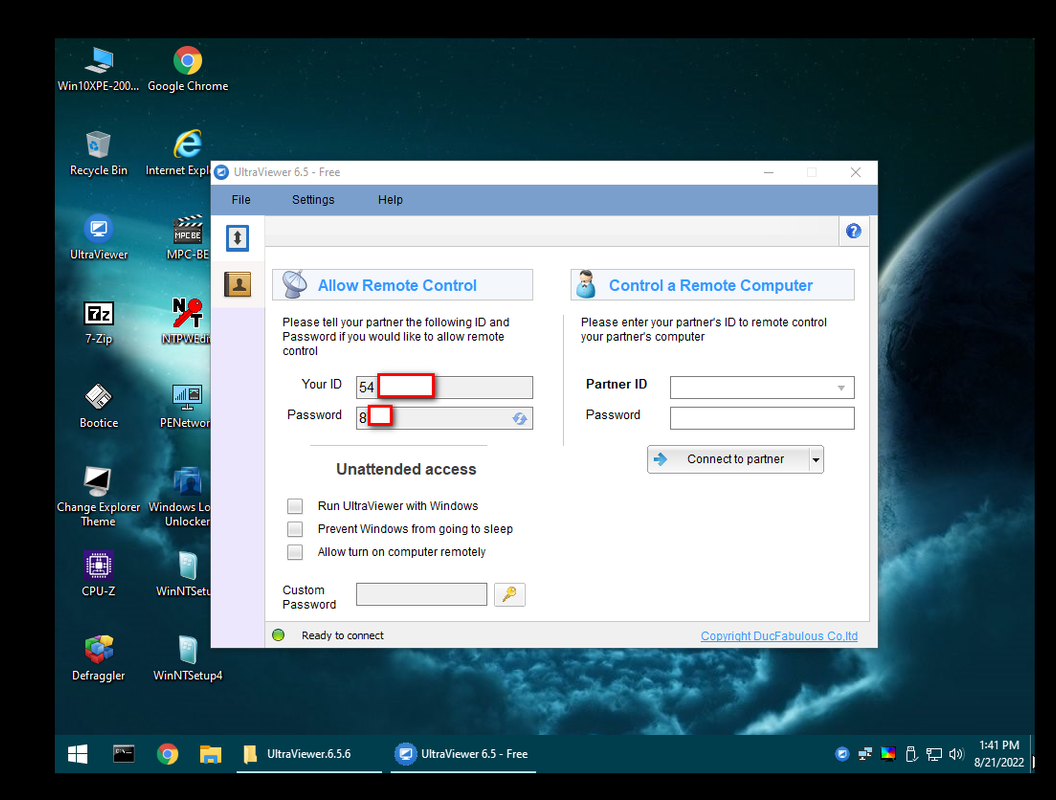
Task: Click the person icon beside Control a Remote Computer
Action: click(x=586, y=284)
